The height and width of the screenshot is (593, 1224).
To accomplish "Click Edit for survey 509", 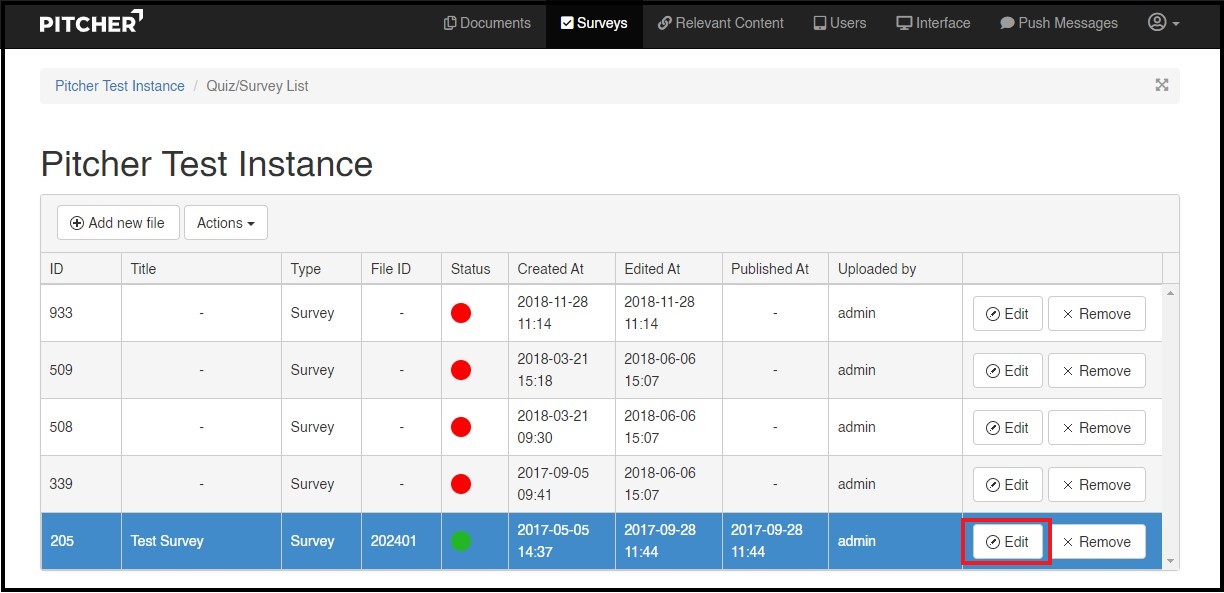I will [x=1007, y=371].
